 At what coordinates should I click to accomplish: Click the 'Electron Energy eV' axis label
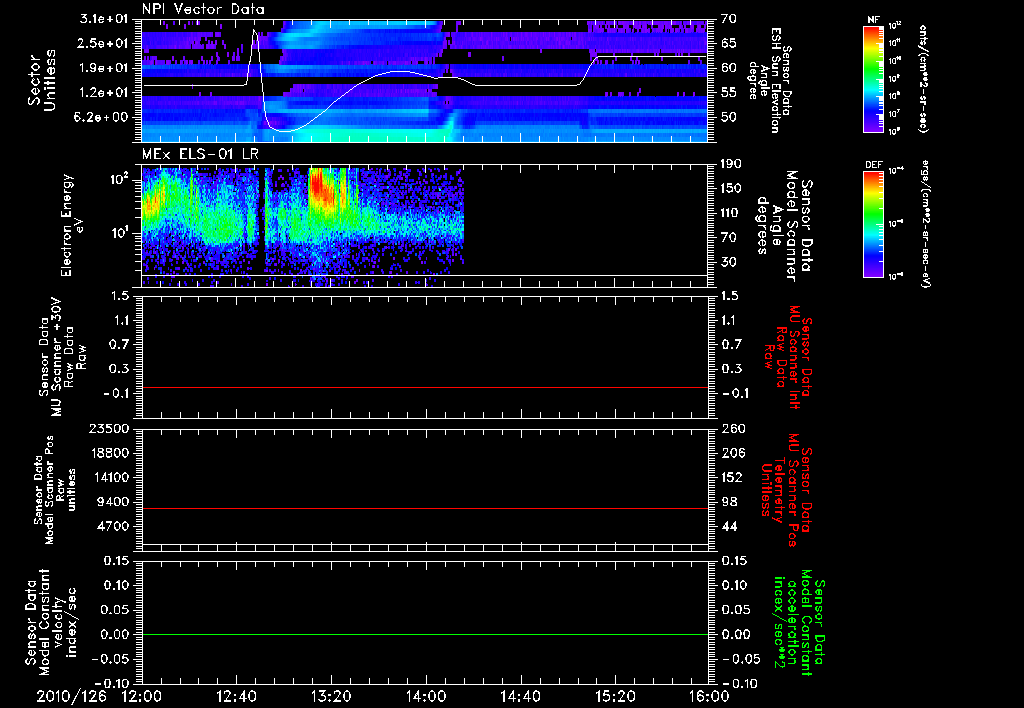click(x=73, y=225)
